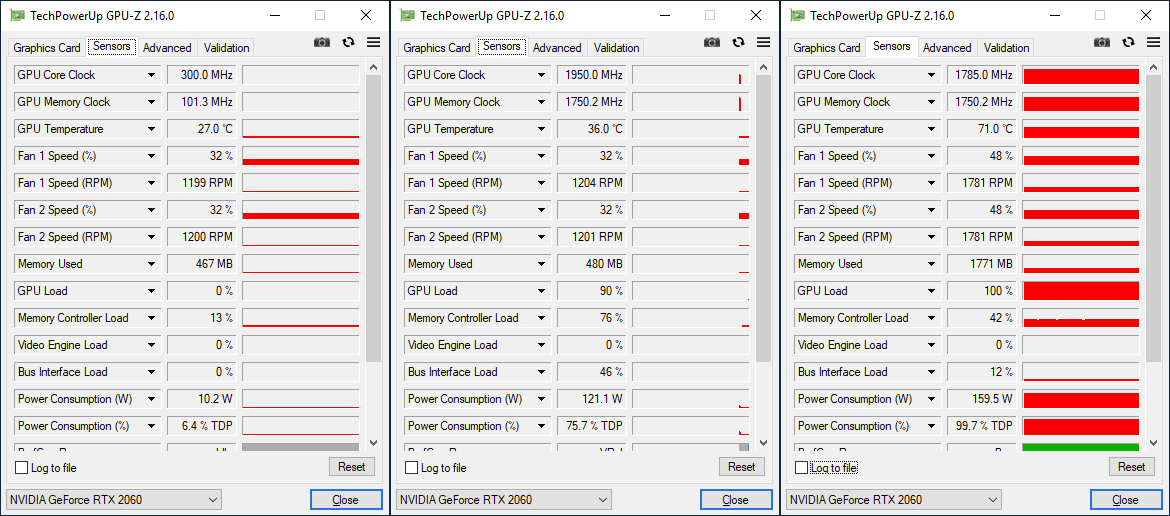Expand the GPU Temperature dropdown in middle window
The height and width of the screenshot is (516, 1170).
tap(542, 129)
